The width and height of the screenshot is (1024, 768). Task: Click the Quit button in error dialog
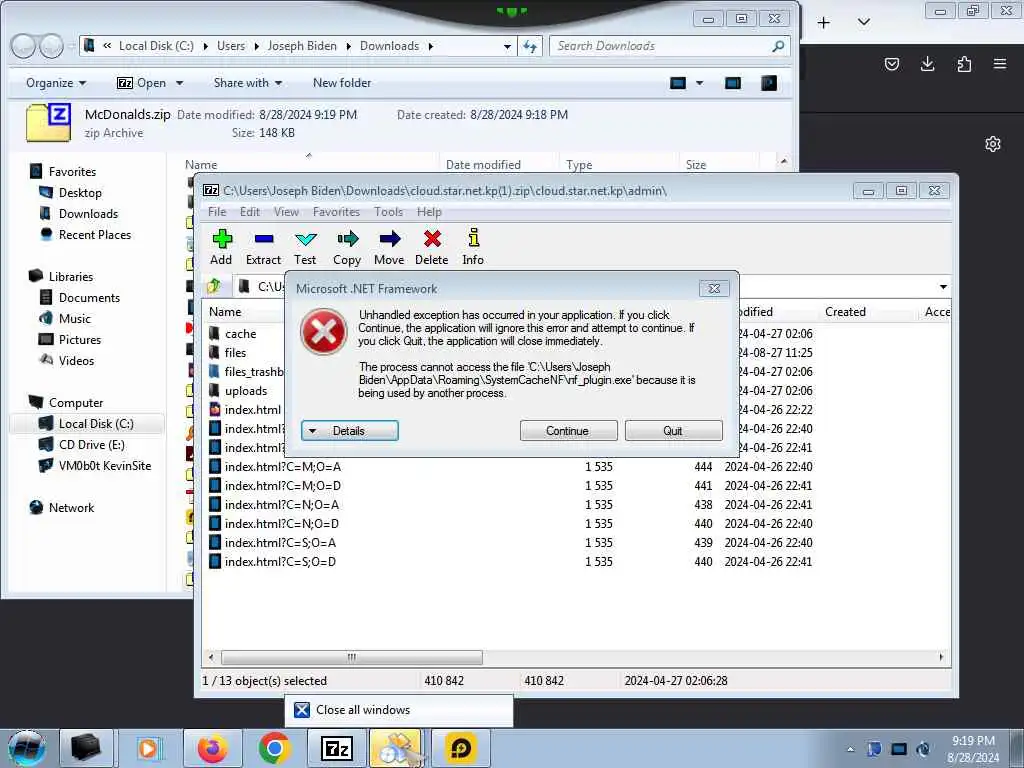[673, 431]
